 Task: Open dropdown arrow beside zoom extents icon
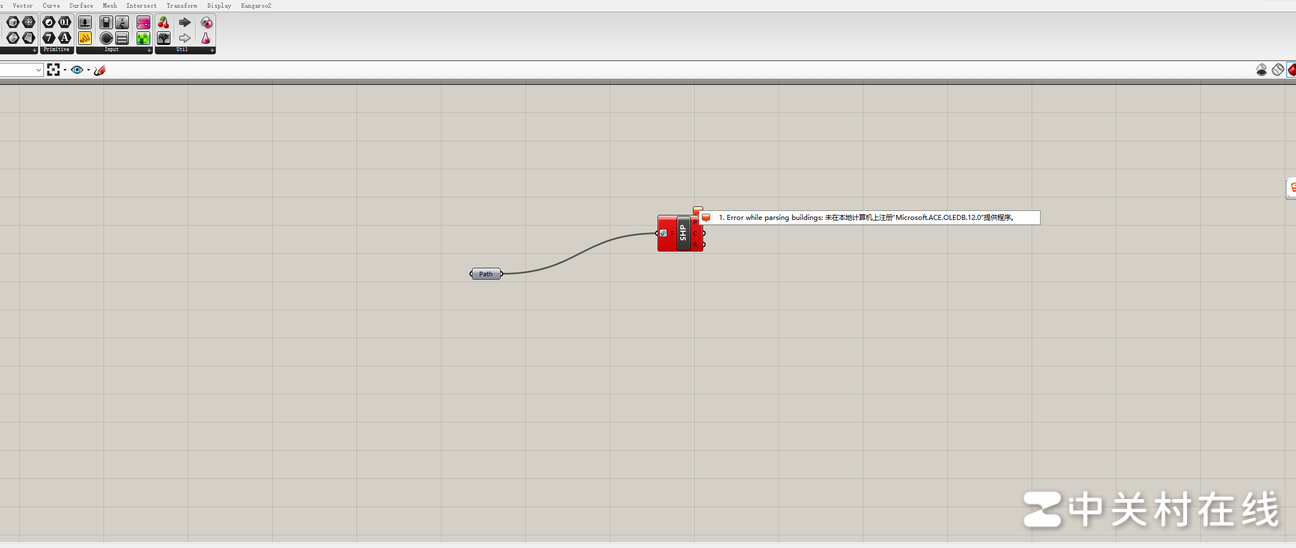click(65, 70)
